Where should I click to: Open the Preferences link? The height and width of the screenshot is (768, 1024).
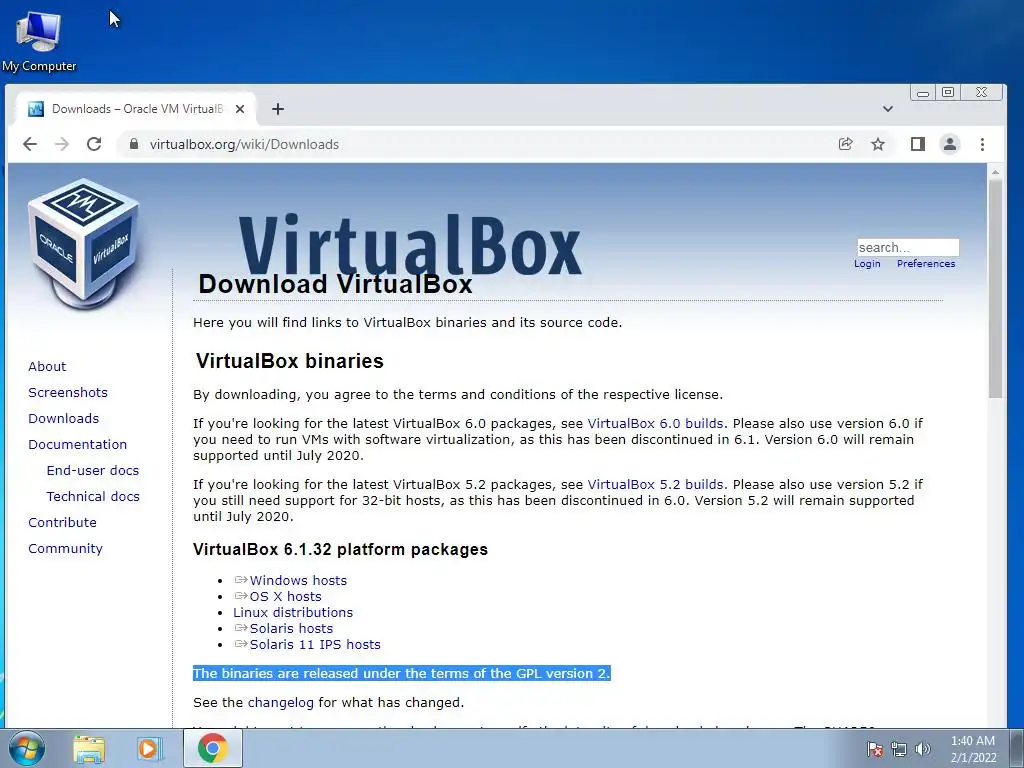(x=926, y=264)
